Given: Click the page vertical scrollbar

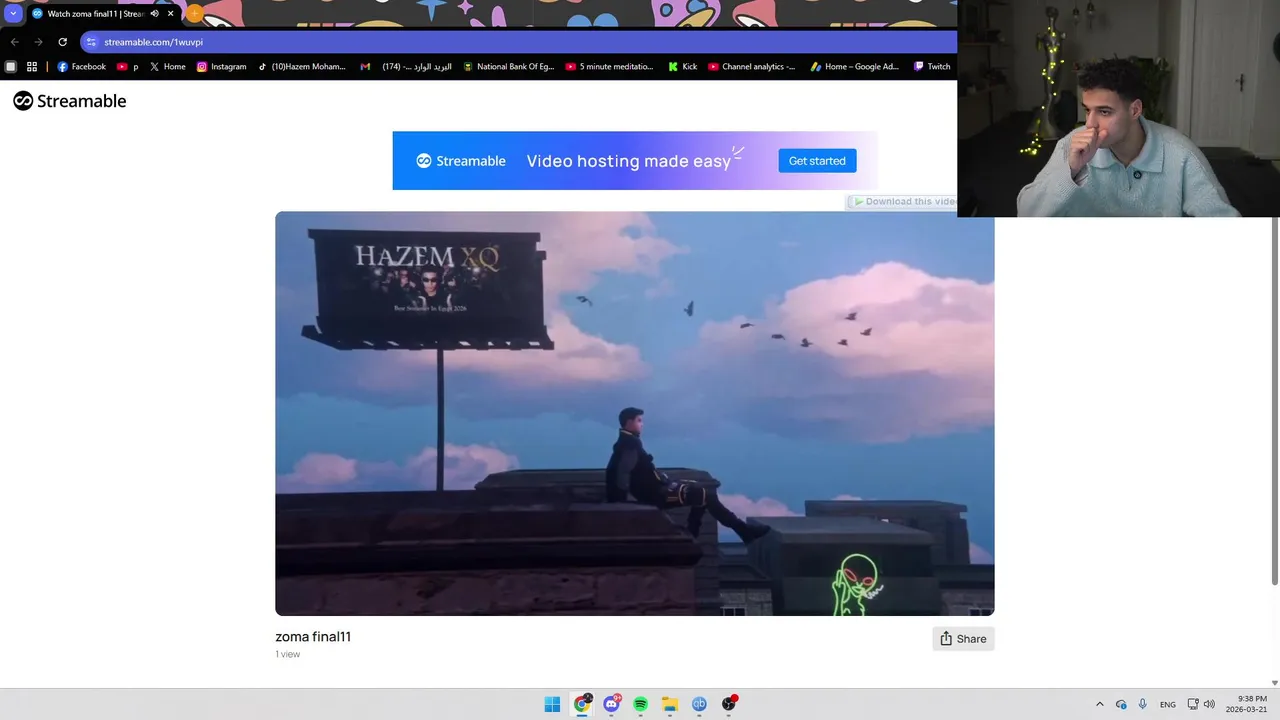Looking at the screenshot, I should [x=1274, y=400].
